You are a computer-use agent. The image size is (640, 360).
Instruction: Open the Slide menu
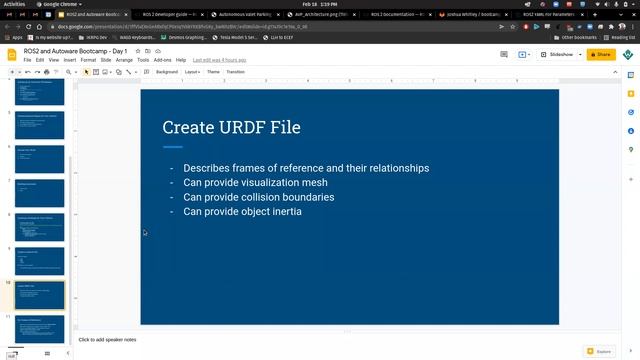pyautogui.click(x=106, y=60)
